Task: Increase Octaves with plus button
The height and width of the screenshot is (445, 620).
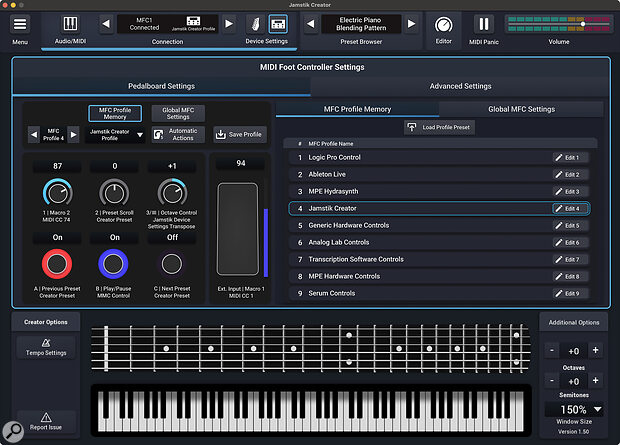Action: click(x=595, y=350)
